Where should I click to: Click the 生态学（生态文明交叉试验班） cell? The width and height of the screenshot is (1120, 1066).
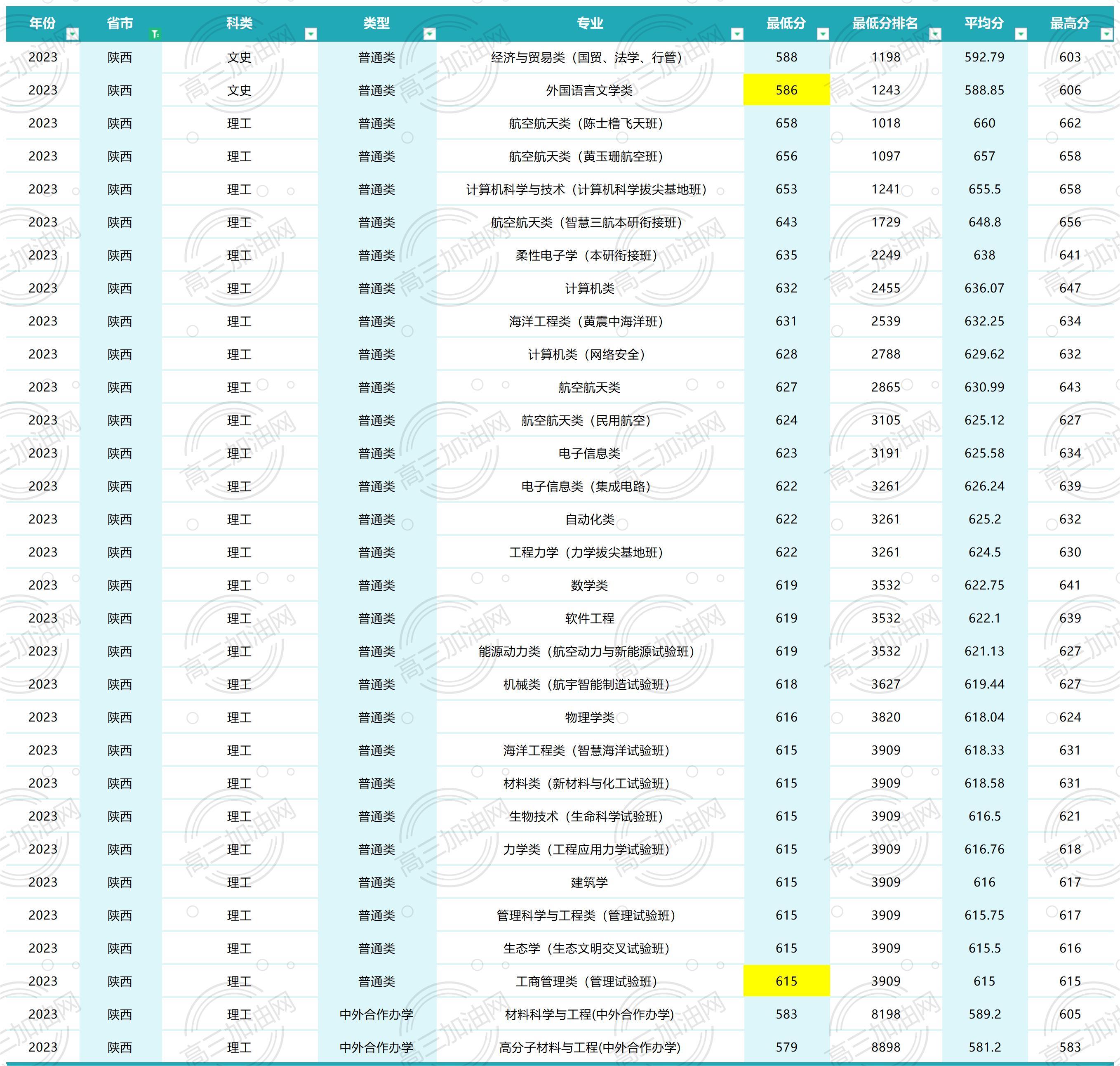590,948
